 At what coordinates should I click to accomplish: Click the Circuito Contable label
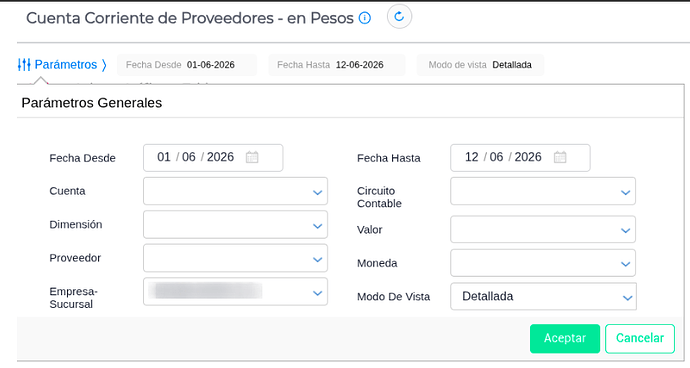pyautogui.click(x=379, y=197)
